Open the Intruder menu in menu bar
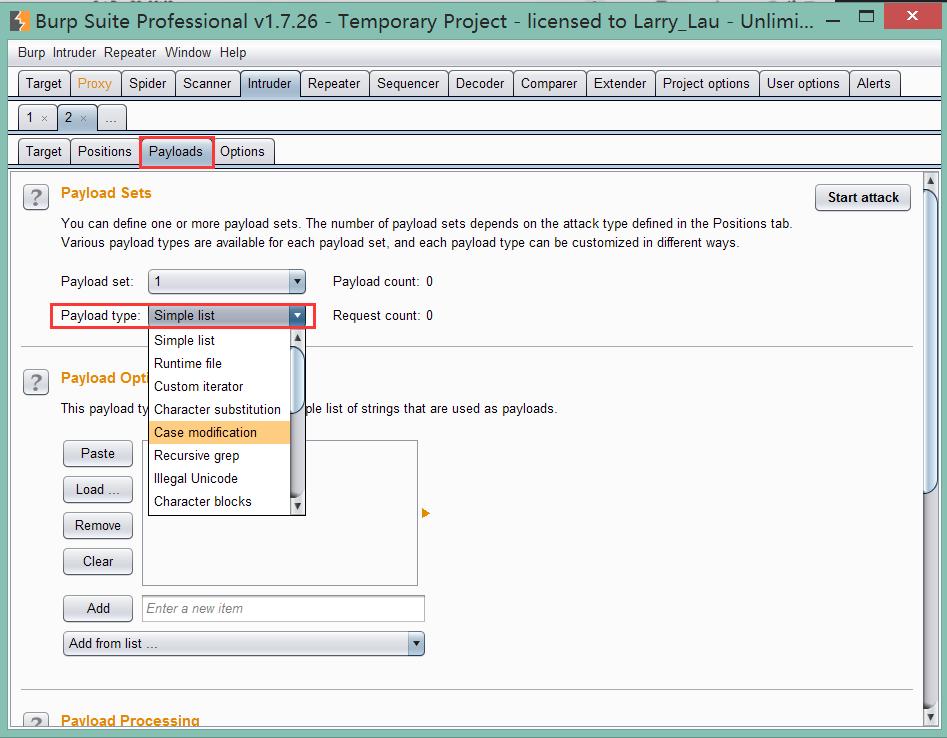This screenshot has width=947, height=738. (74, 53)
